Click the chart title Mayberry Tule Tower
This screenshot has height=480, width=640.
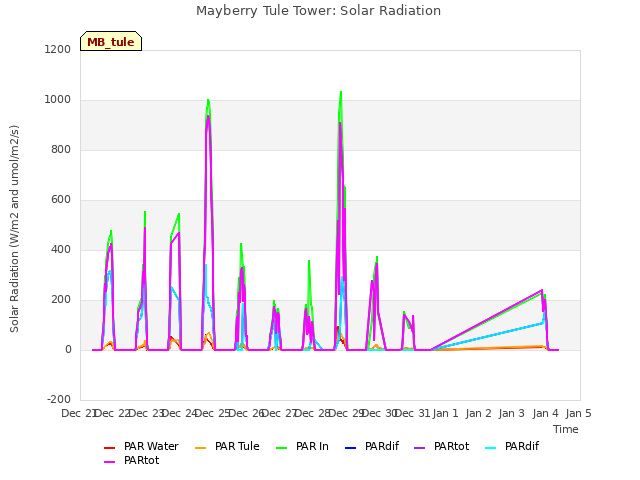pyautogui.click(x=318, y=11)
